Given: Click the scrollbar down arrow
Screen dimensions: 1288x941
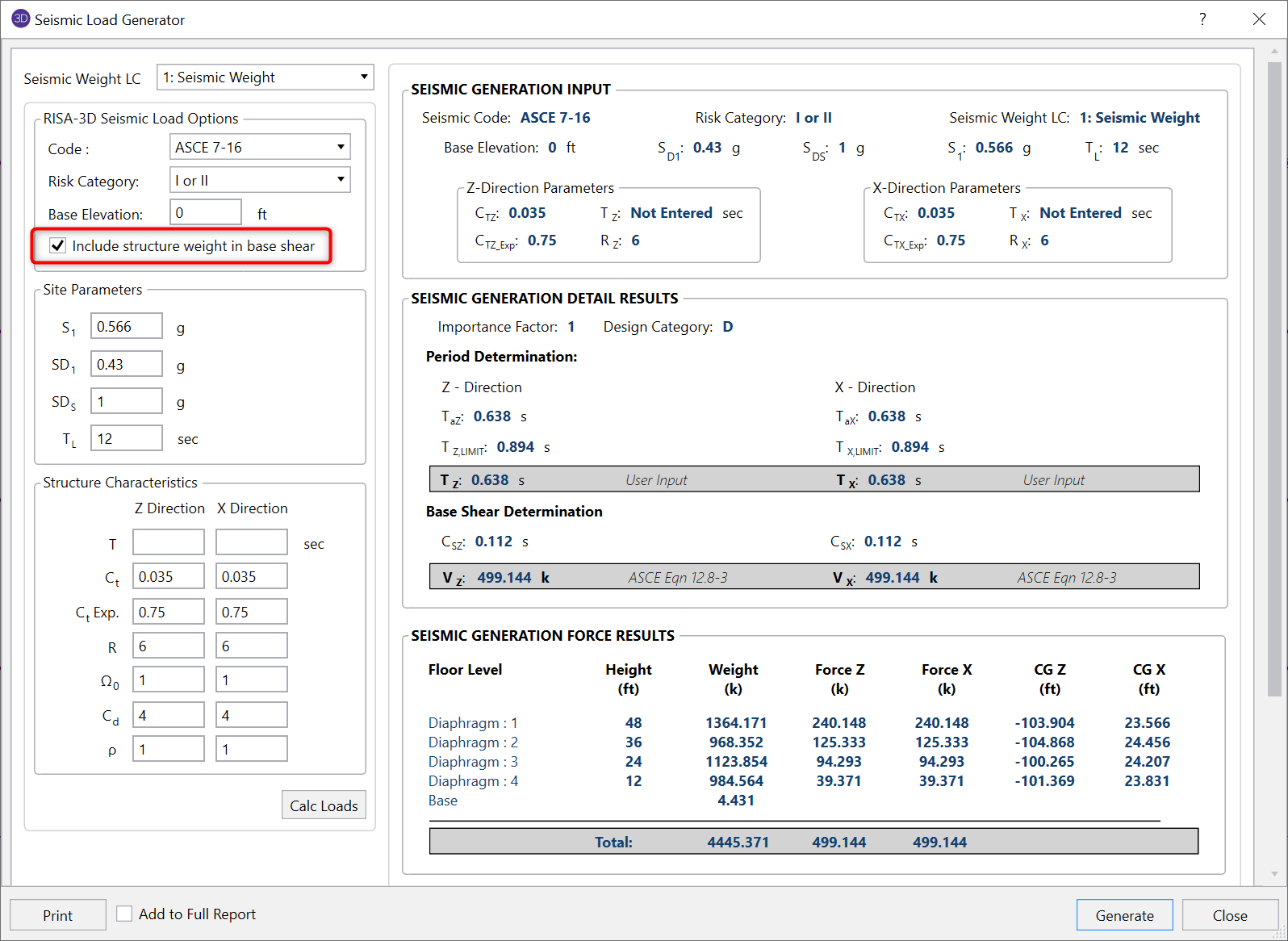Looking at the screenshot, I should coord(1274,873).
